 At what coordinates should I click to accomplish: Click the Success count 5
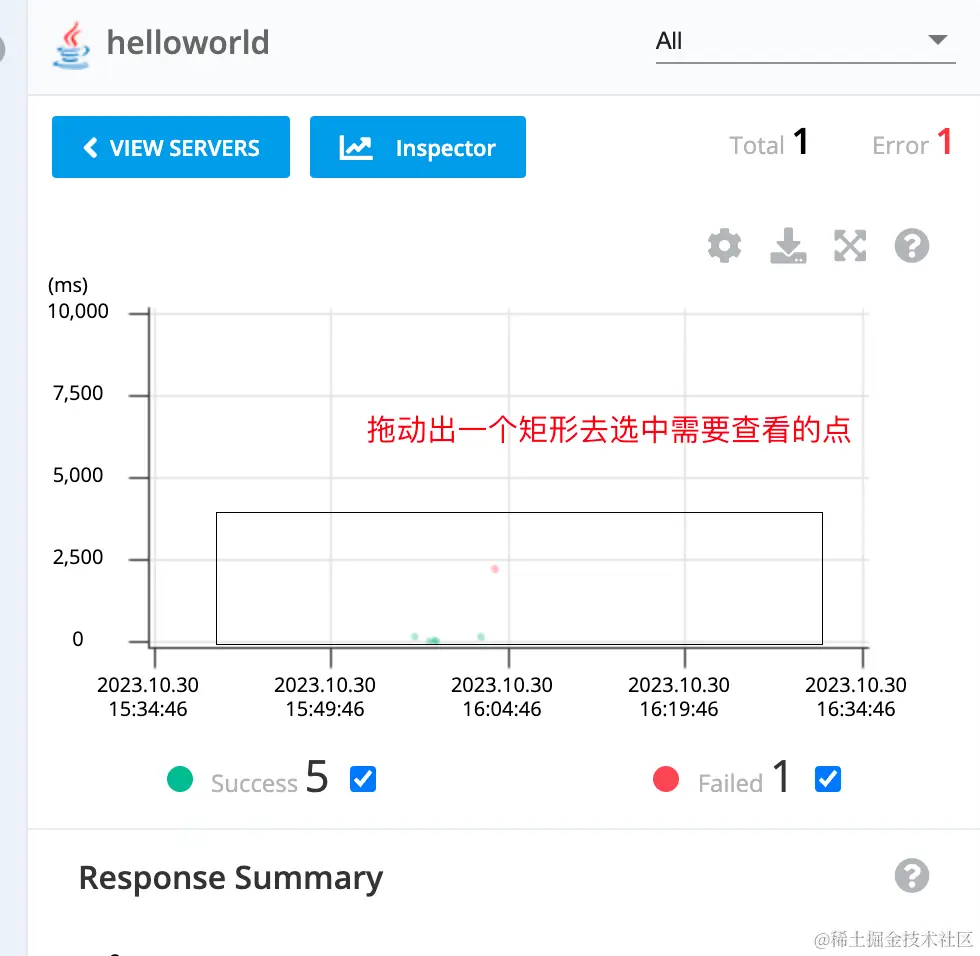pyautogui.click(x=317, y=777)
